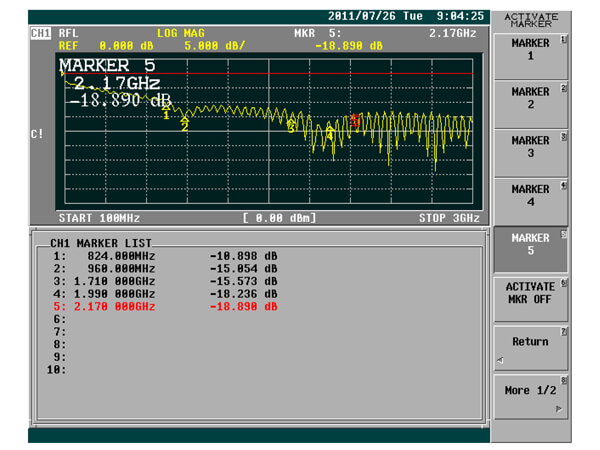This screenshot has width=600, height=450.
Task: Click marker 3 triangle on the trace
Action: [x=291, y=123]
